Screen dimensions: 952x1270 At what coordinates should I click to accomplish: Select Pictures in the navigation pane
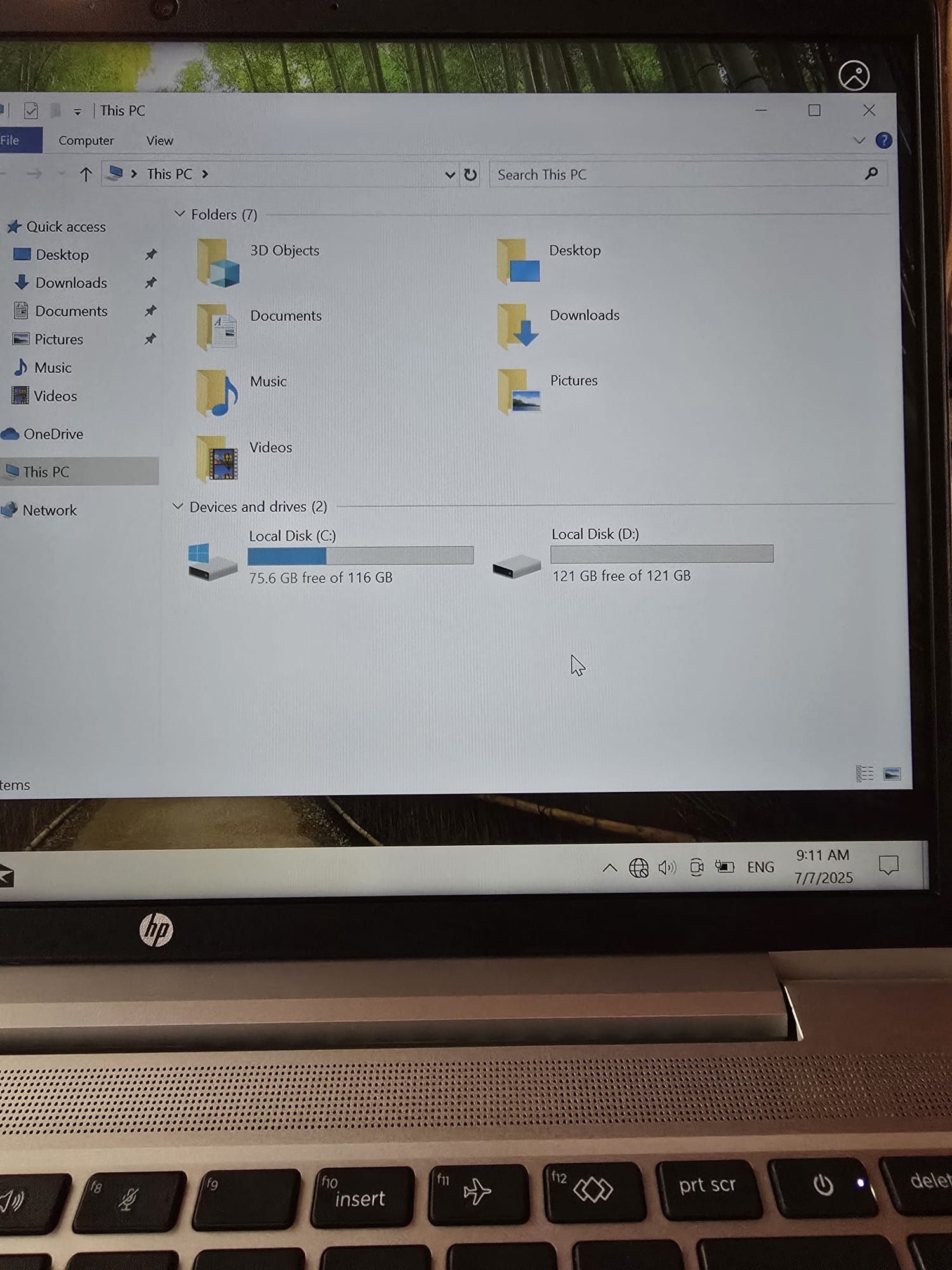[58, 339]
